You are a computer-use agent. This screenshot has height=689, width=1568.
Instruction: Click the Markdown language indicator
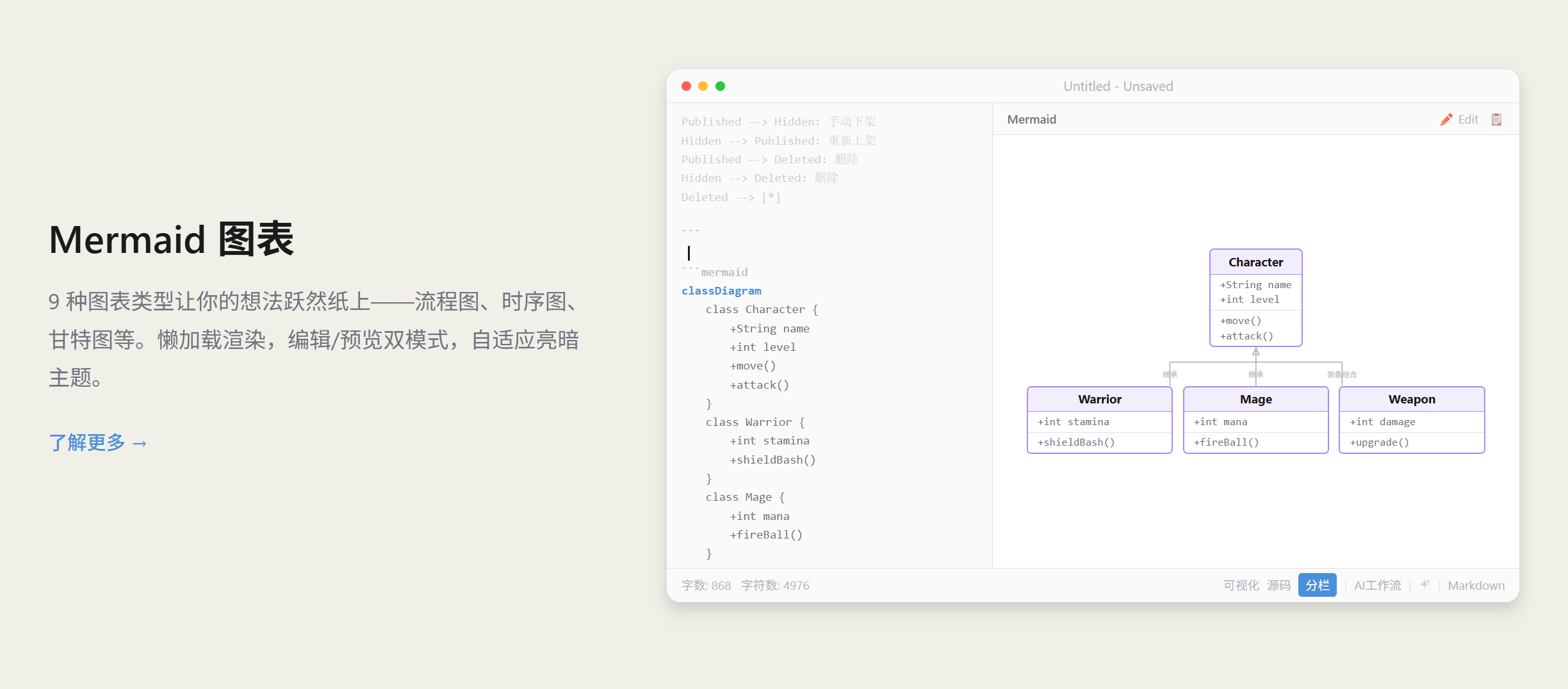click(1476, 585)
